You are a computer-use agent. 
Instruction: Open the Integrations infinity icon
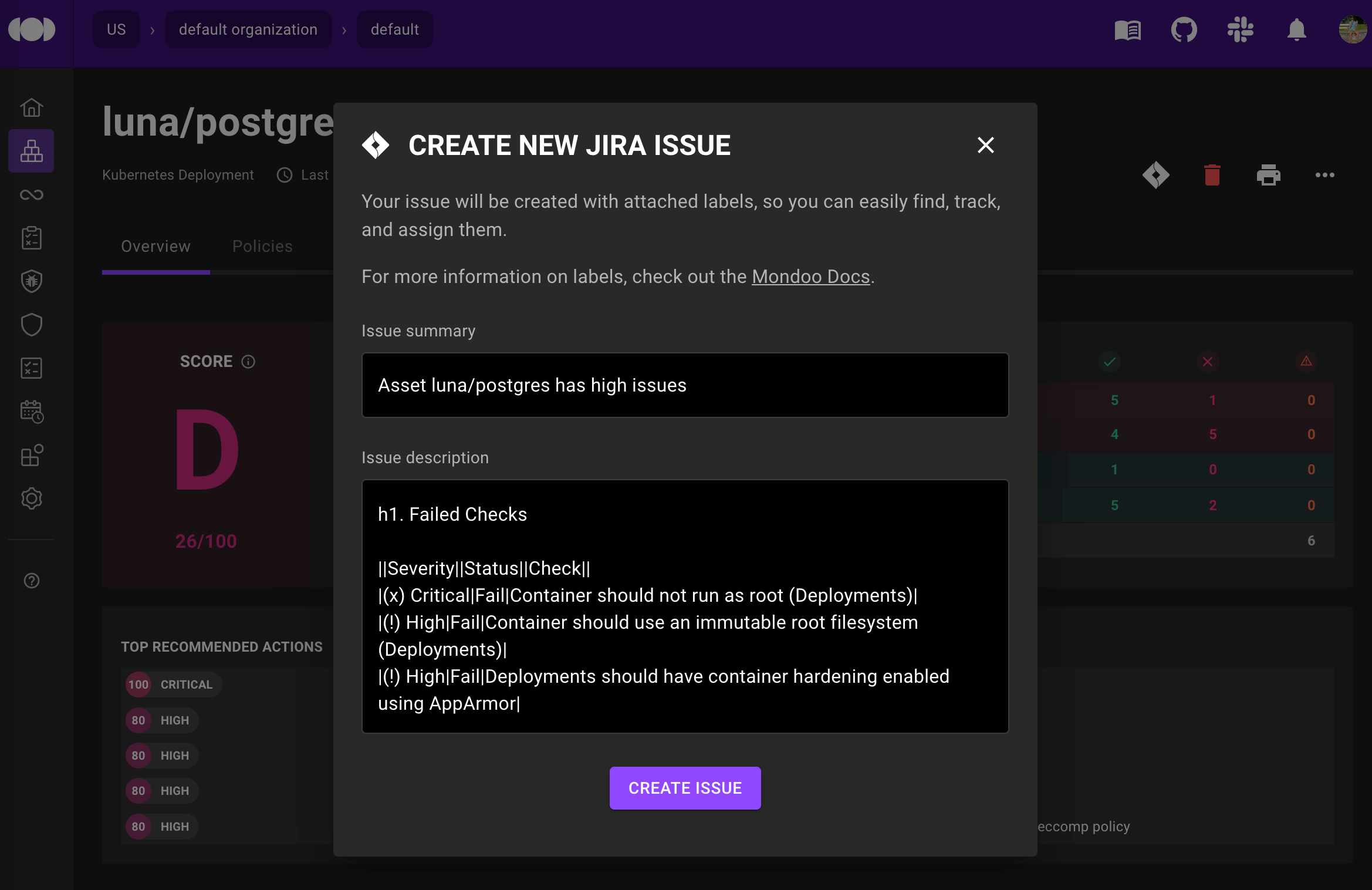coord(31,195)
